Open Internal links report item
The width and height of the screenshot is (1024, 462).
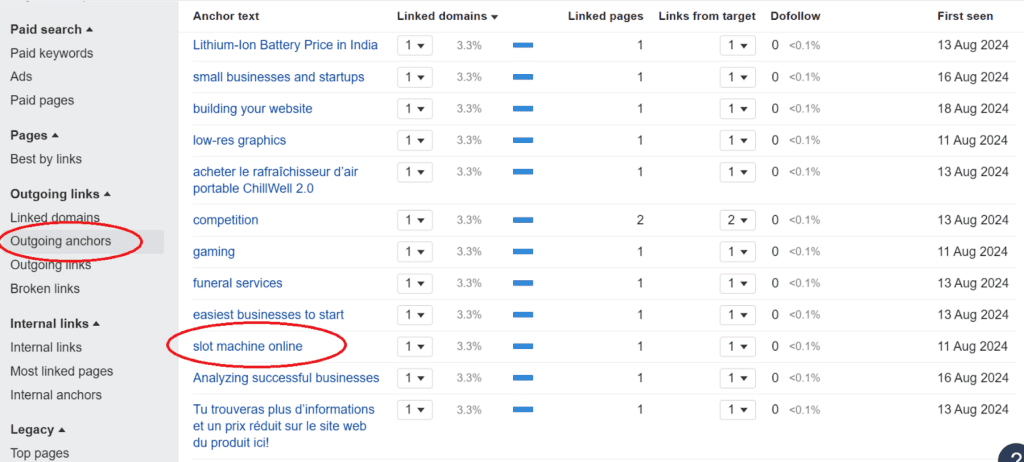[46, 347]
